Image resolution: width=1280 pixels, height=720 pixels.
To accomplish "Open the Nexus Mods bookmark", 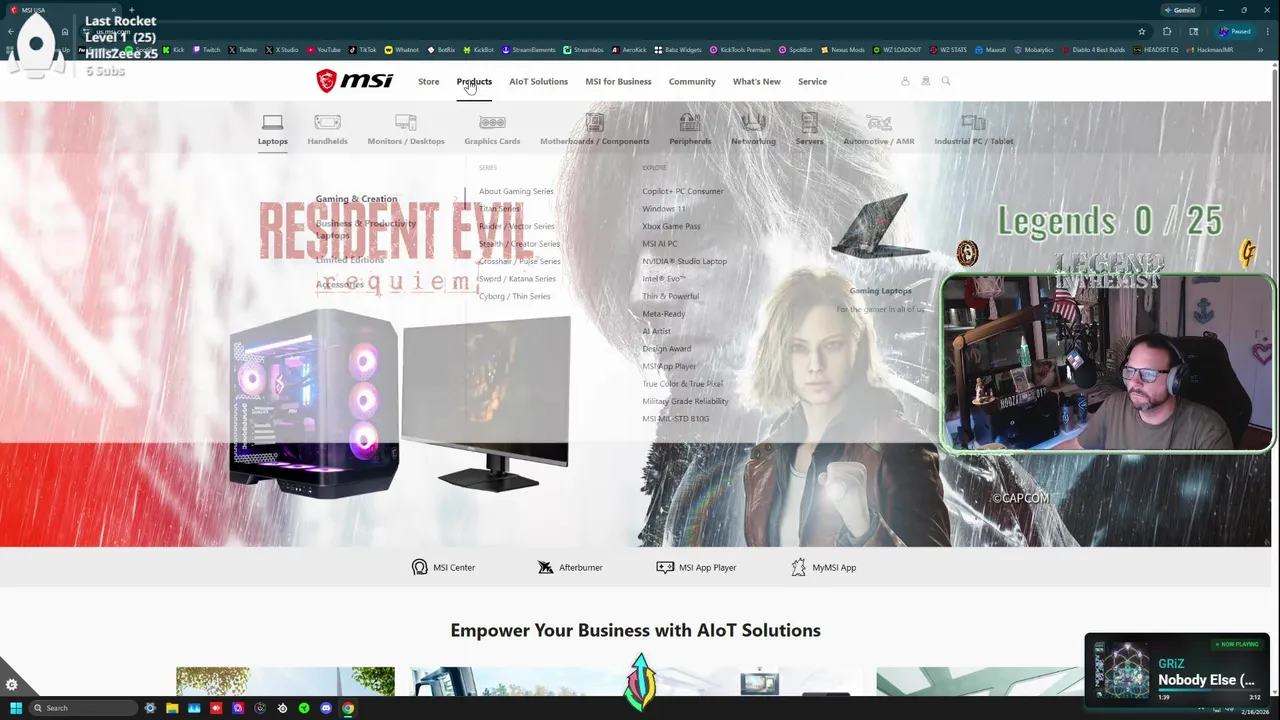I will [842, 50].
